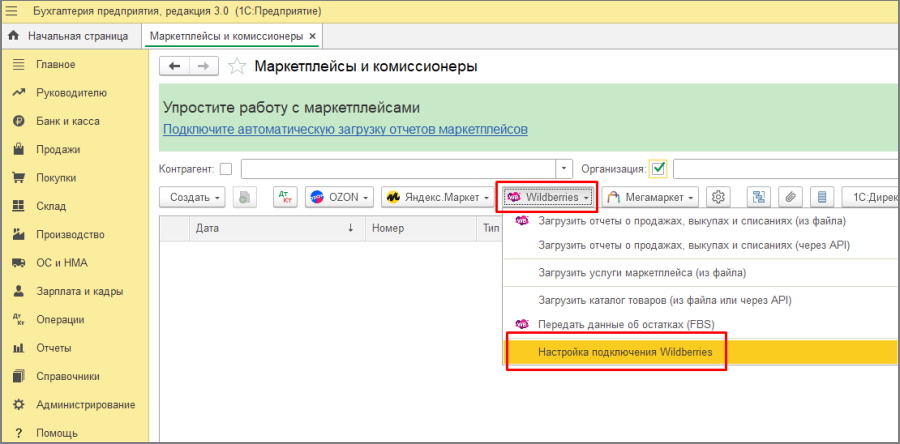This screenshot has height=444, width=900.
Task: Expand the Контрагент field dropdown arrow
Action: click(565, 169)
